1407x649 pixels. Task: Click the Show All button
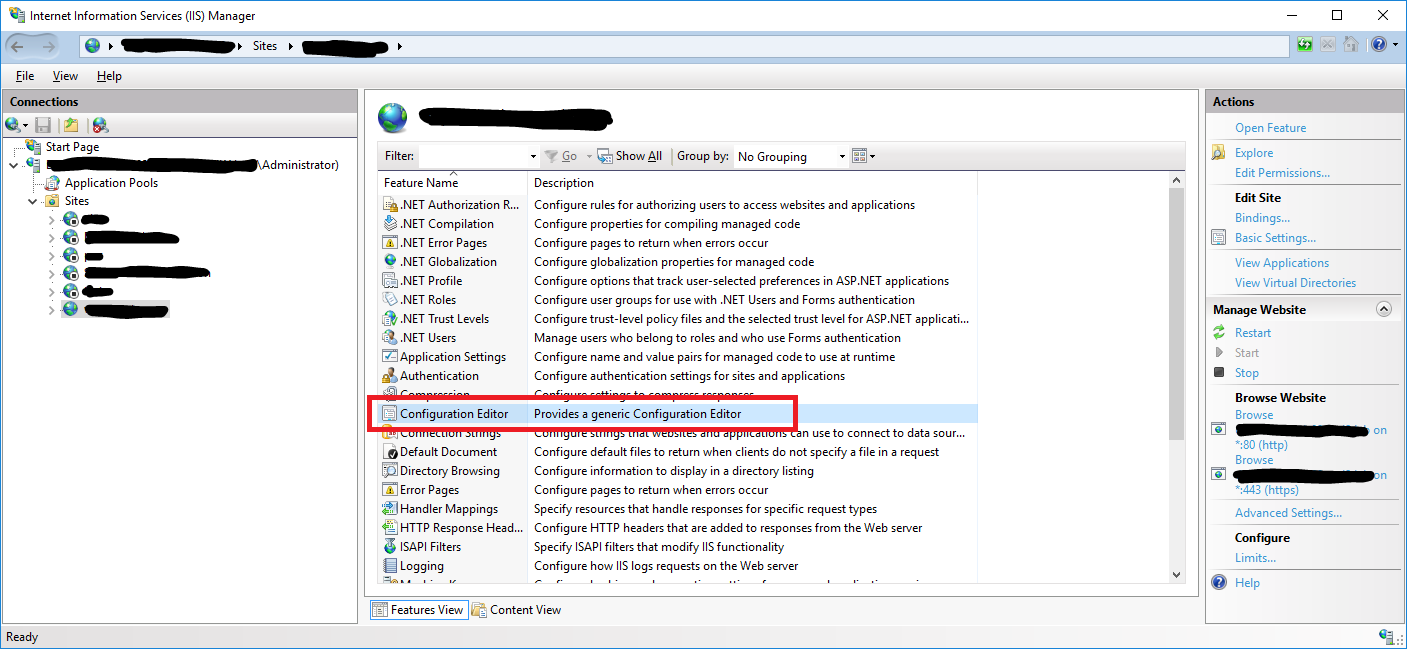click(630, 156)
